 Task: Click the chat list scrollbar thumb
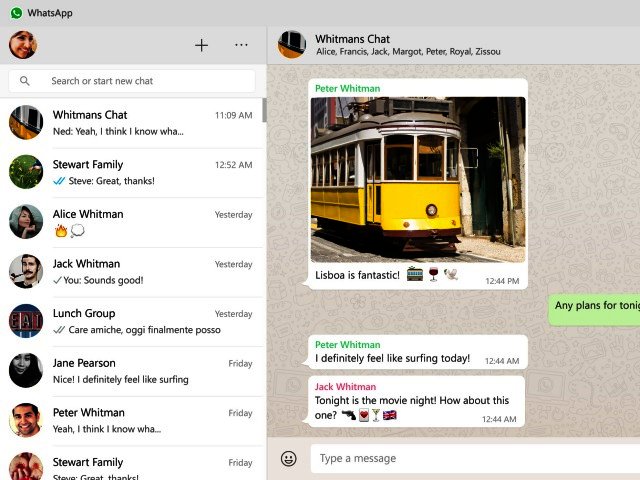tap(264, 110)
